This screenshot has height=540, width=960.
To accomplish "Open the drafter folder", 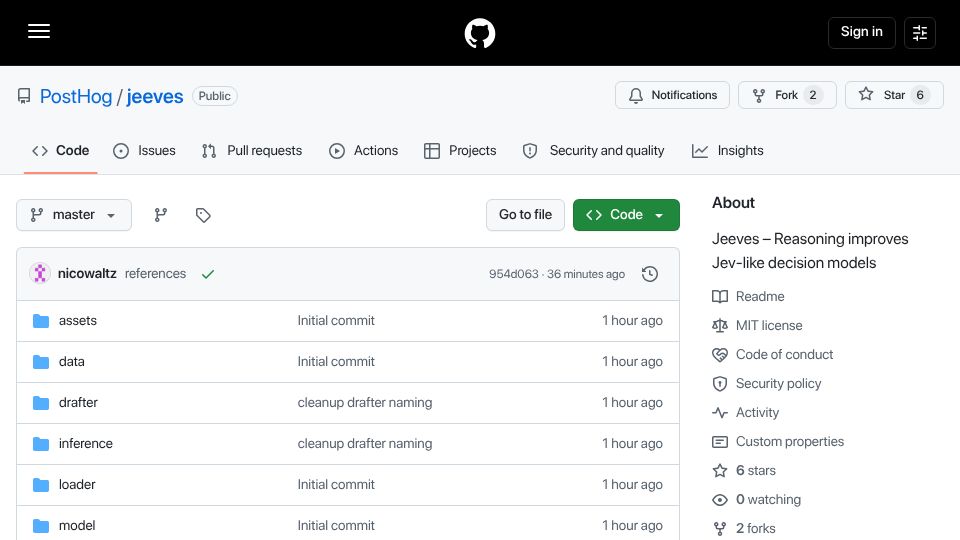I will point(78,403).
